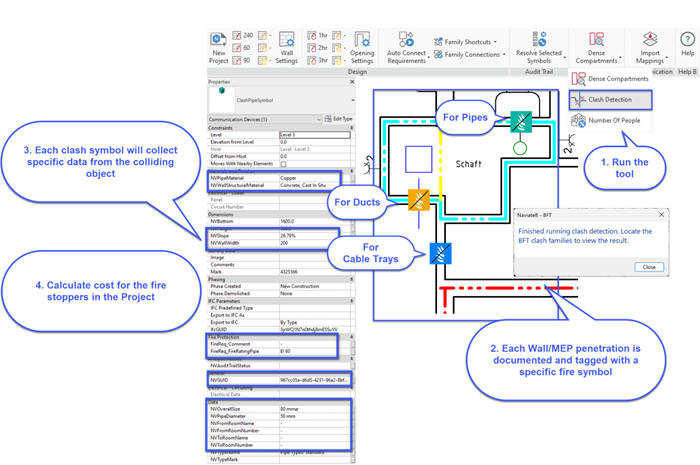The image size is (700, 465).
Task: Open the ClashPipeSymbol type selector dropdown
Action: coord(353,100)
